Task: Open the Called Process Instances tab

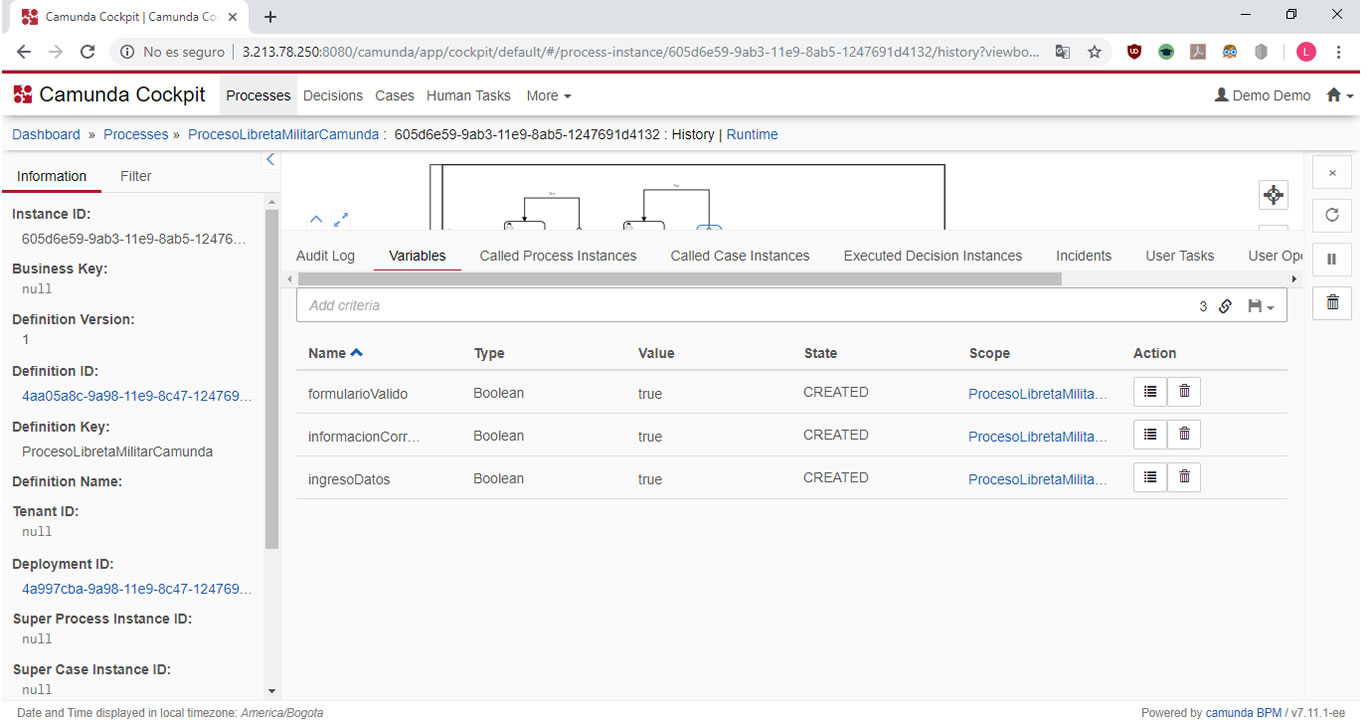Action: 558,256
